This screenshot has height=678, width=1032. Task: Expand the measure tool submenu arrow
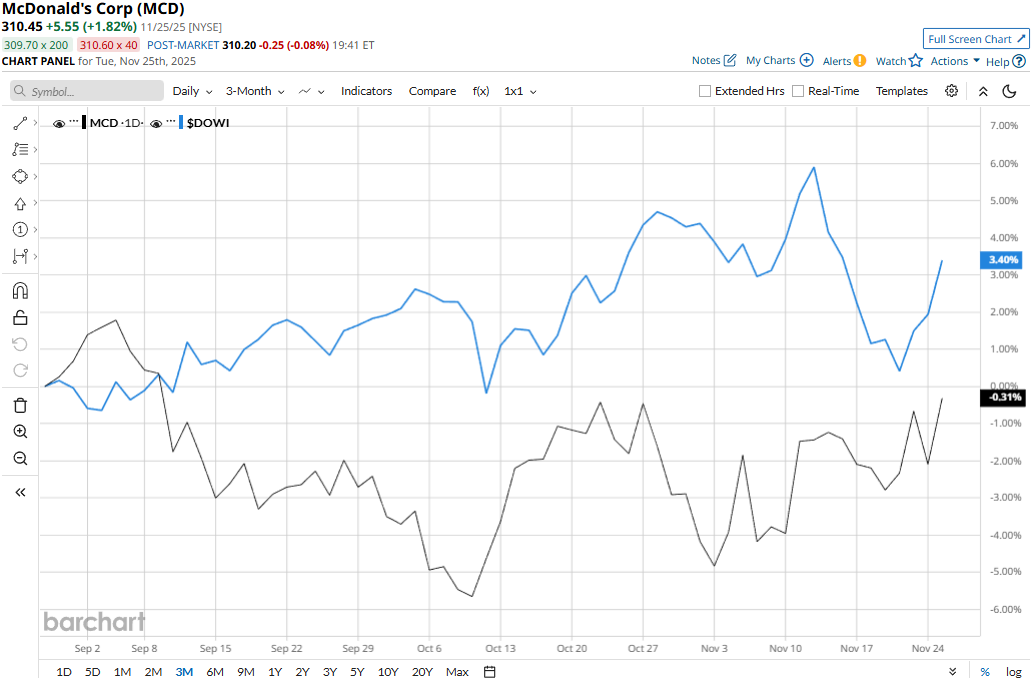coord(35,255)
